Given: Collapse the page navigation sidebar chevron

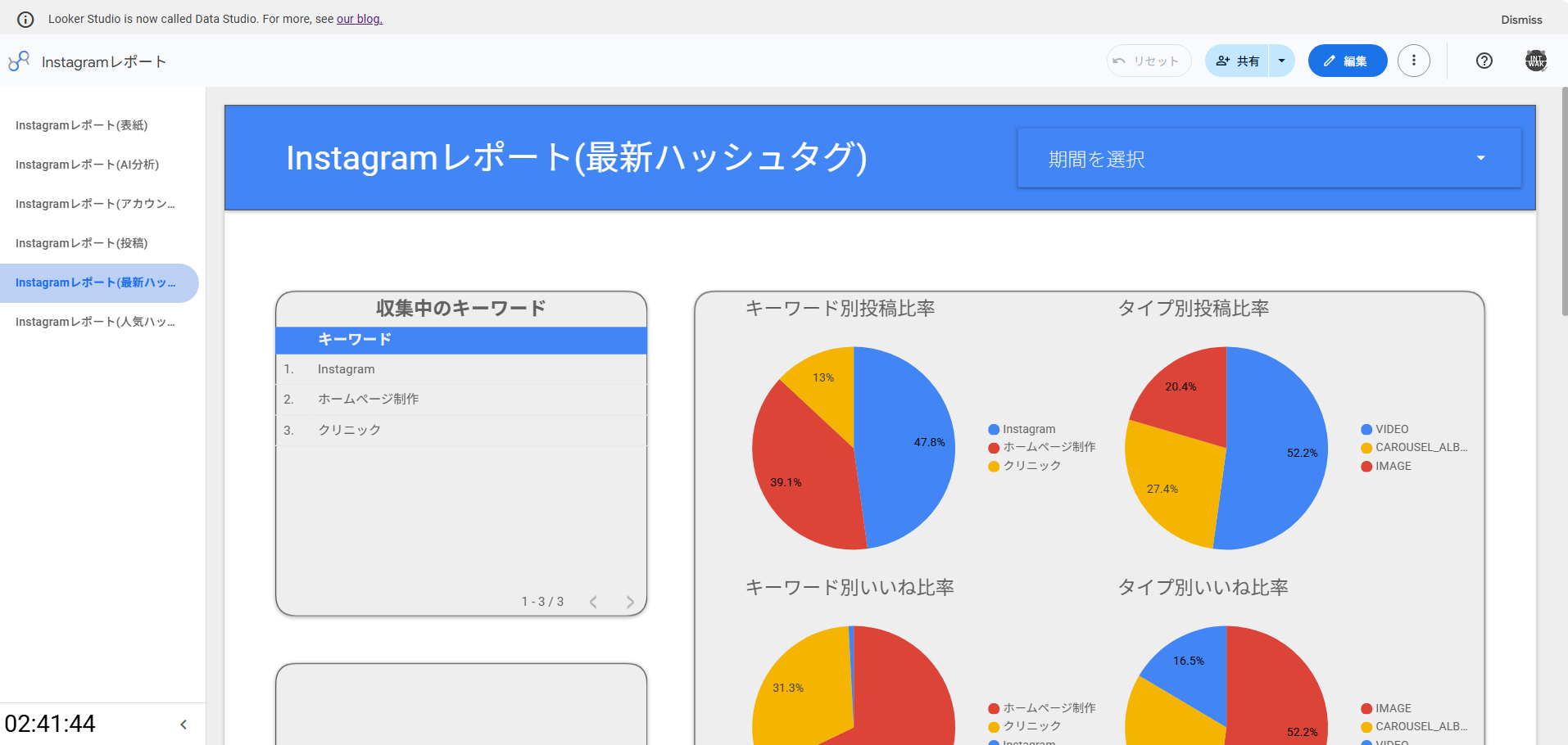Looking at the screenshot, I should click(x=184, y=725).
